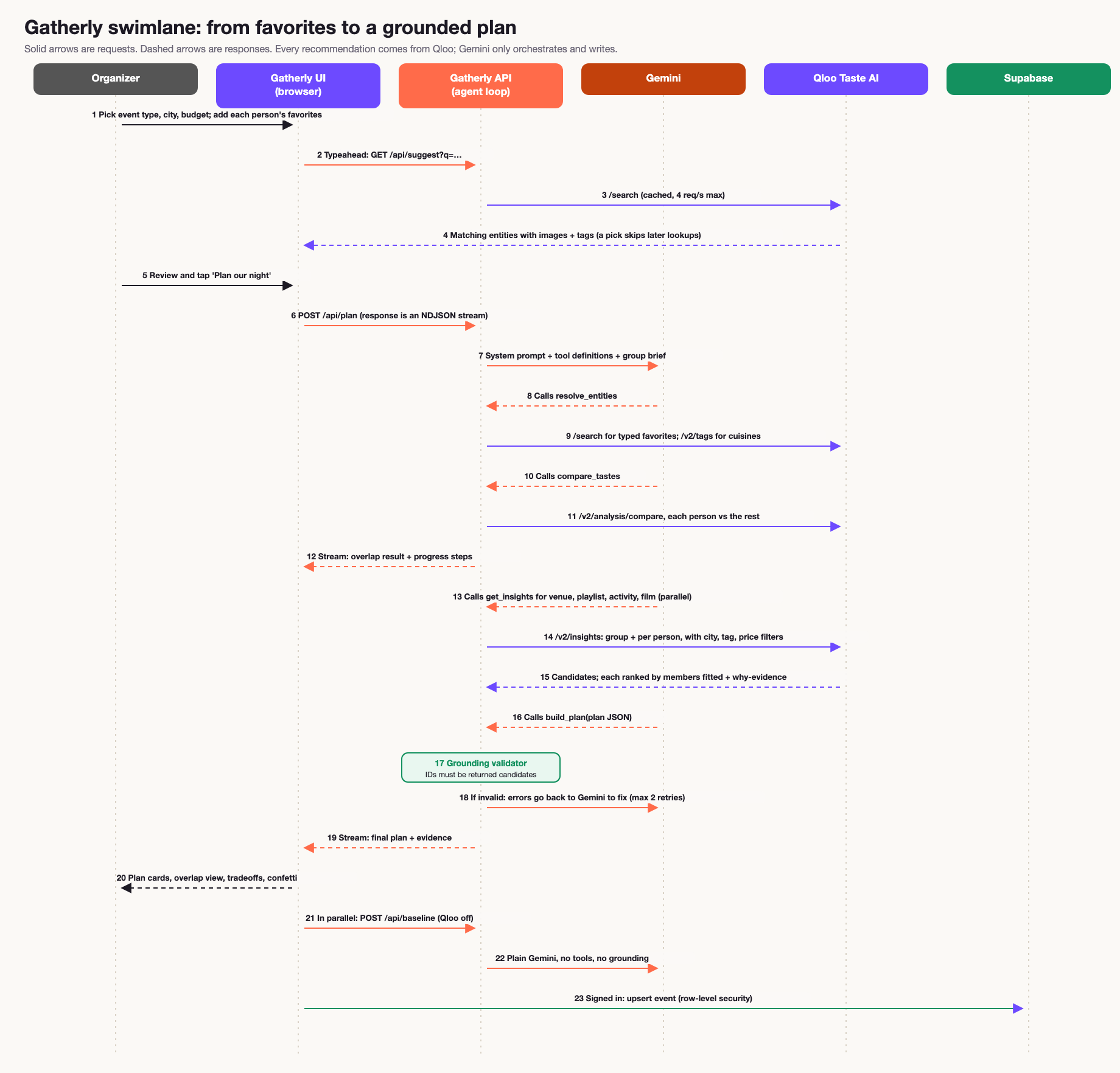
Task: Click the "11 /v2/analysis/compare" step label
Action: [663, 517]
